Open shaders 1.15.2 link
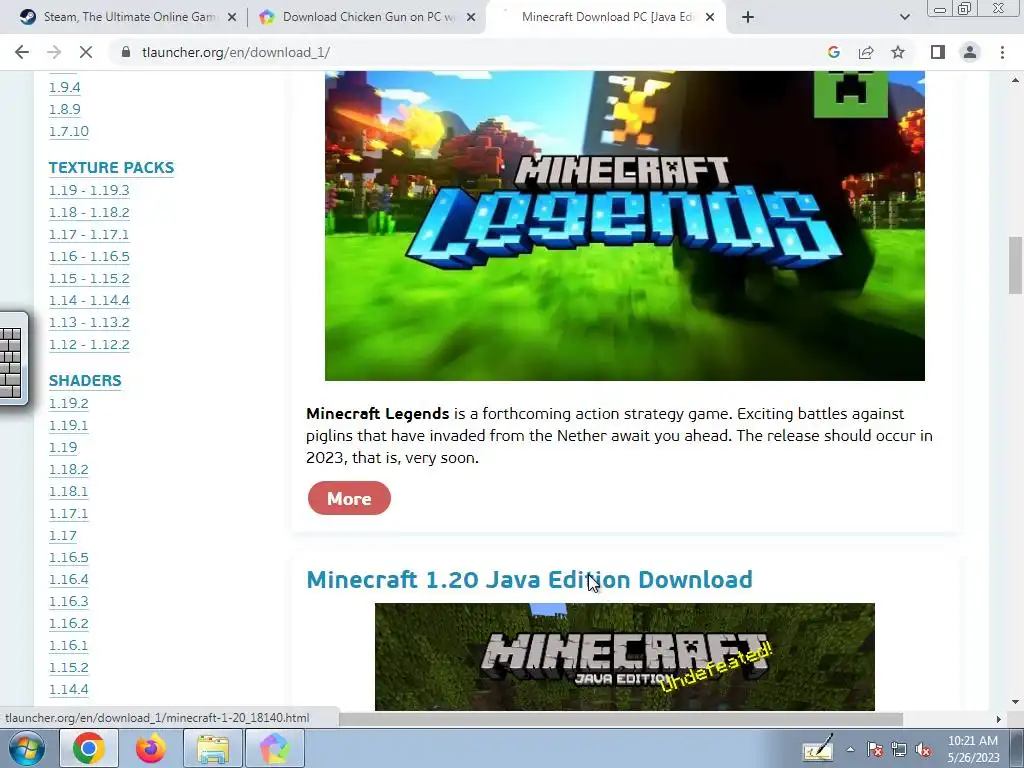Viewport: 1024px width, 768px height. 69,668
